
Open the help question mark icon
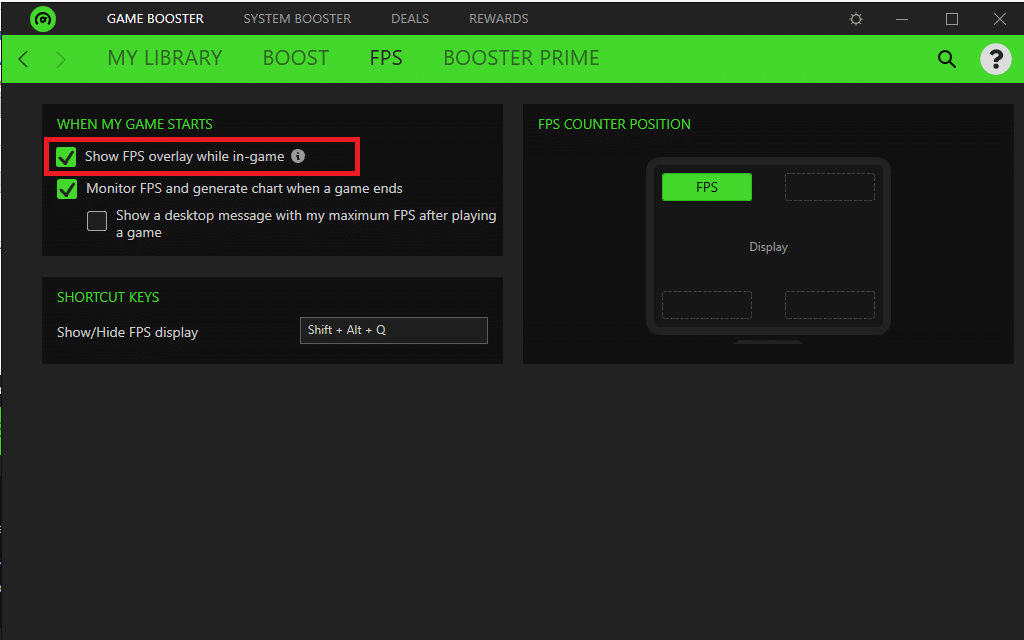(995, 59)
